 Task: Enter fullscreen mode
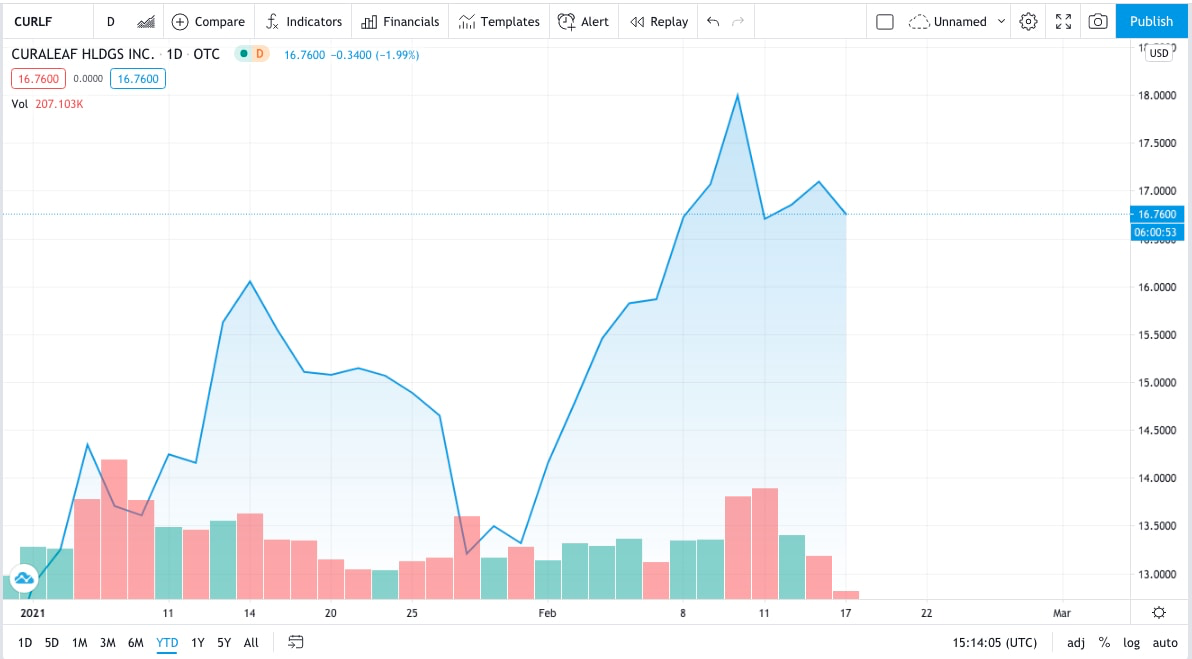[x=1064, y=22]
